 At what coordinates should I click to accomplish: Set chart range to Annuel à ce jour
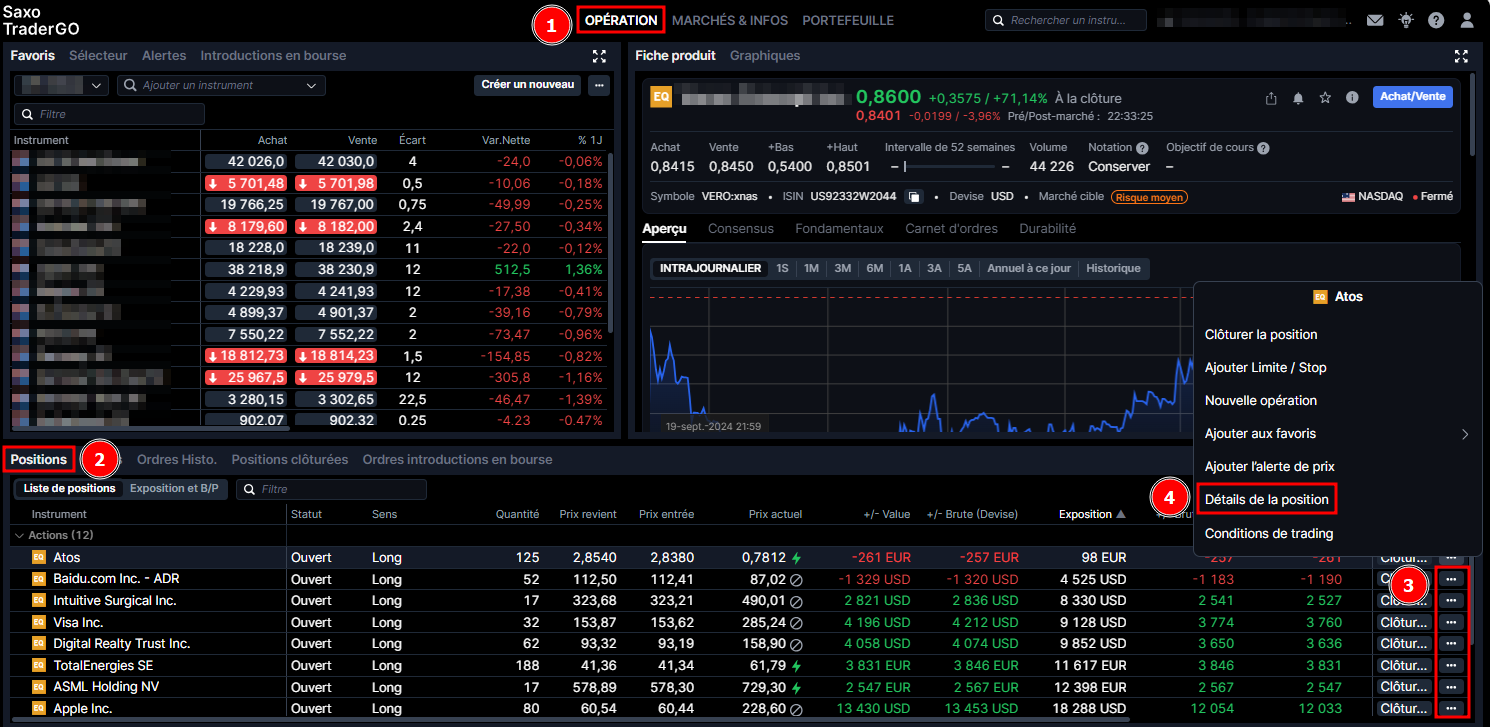(1029, 268)
